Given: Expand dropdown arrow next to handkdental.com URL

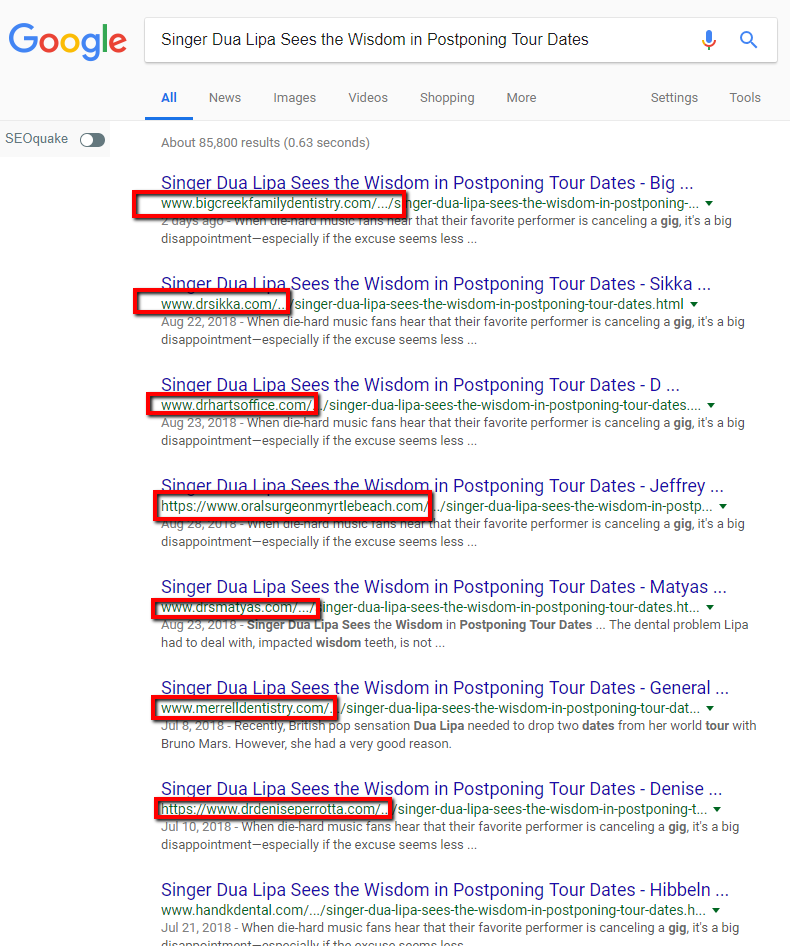Looking at the screenshot, I should point(716,910).
